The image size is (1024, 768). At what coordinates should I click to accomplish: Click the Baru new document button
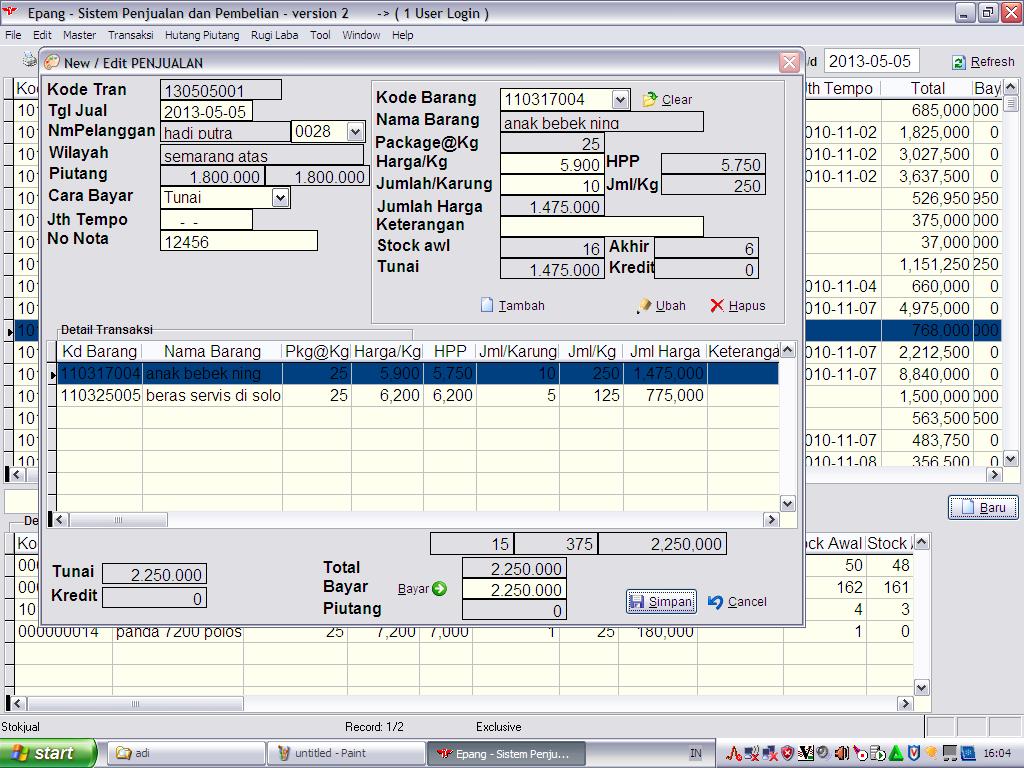click(982, 507)
